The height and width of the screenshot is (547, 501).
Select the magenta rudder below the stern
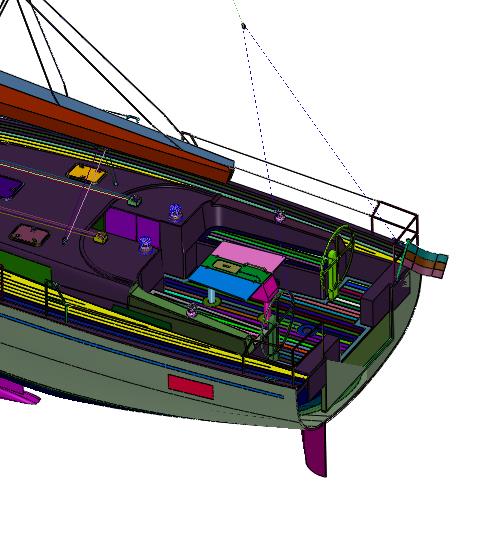(314, 451)
